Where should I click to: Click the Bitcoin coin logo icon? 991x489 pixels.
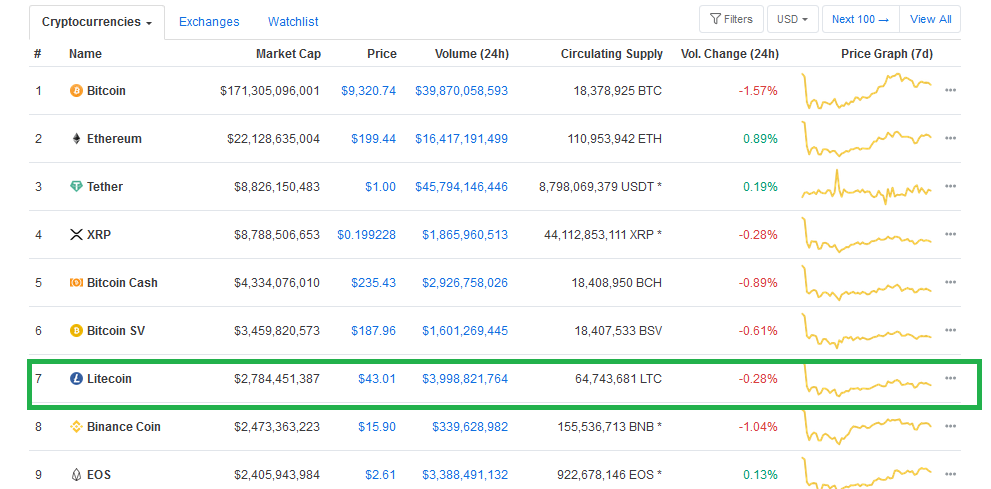pos(76,91)
